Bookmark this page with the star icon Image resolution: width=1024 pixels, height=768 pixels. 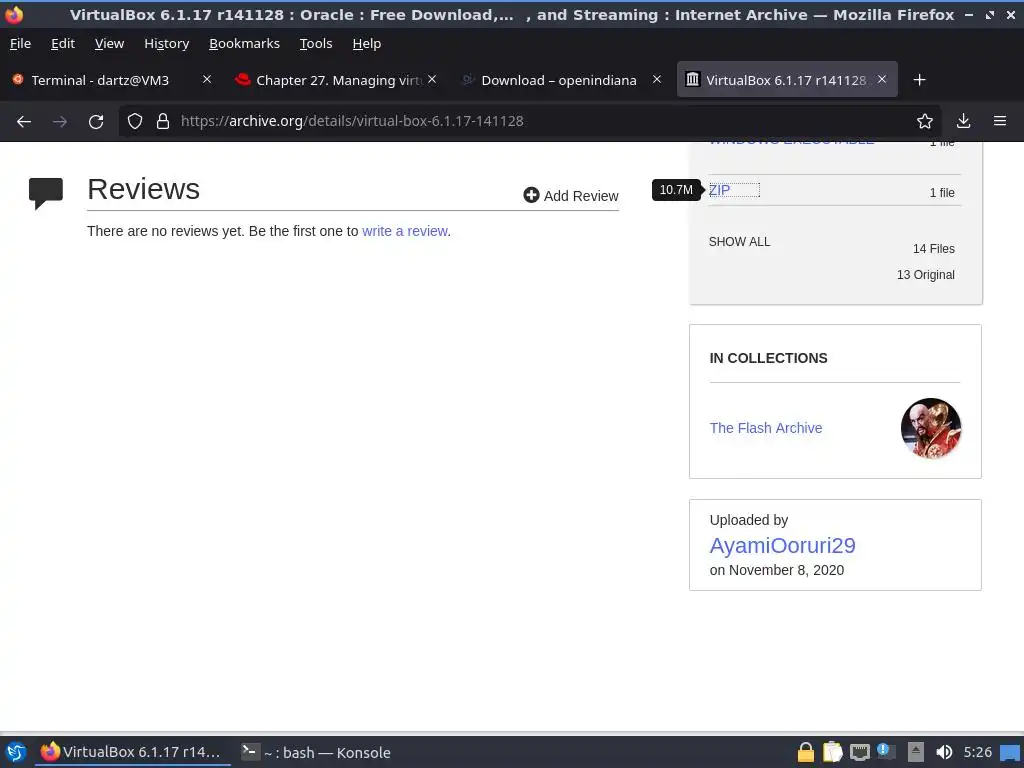(925, 121)
